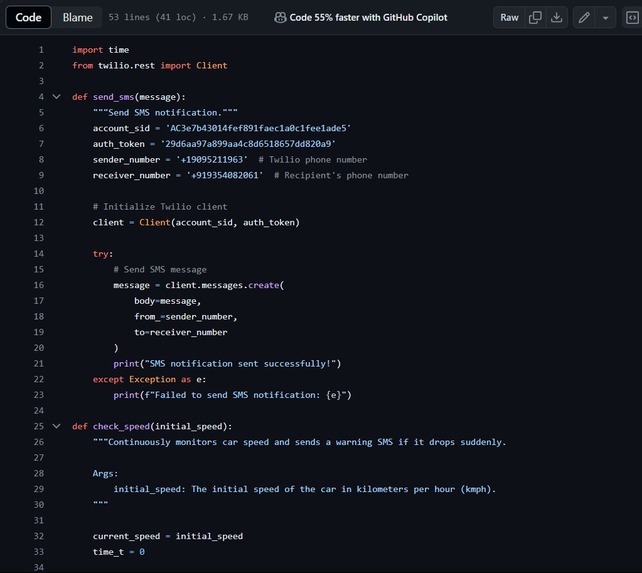Screen dimensions: 642x573
Task: Click the 'Send SMS notification.' docstring
Action: pos(165,113)
